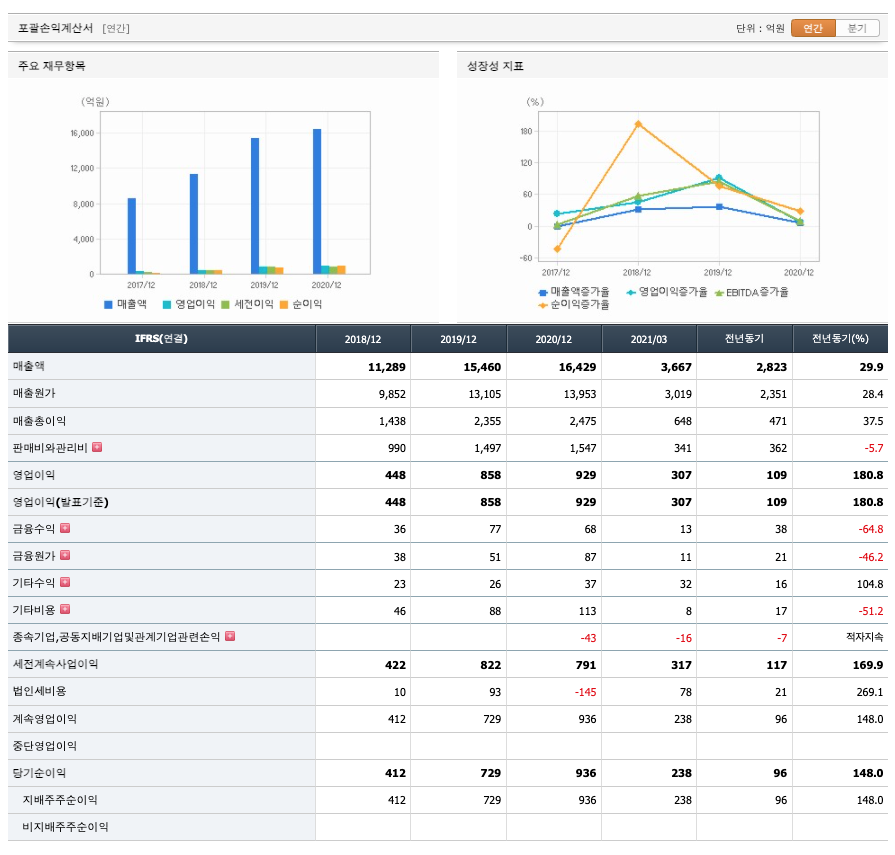895x855 pixels.
Task: Click the 13,953 매출원가 value
Action: click(579, 394)
